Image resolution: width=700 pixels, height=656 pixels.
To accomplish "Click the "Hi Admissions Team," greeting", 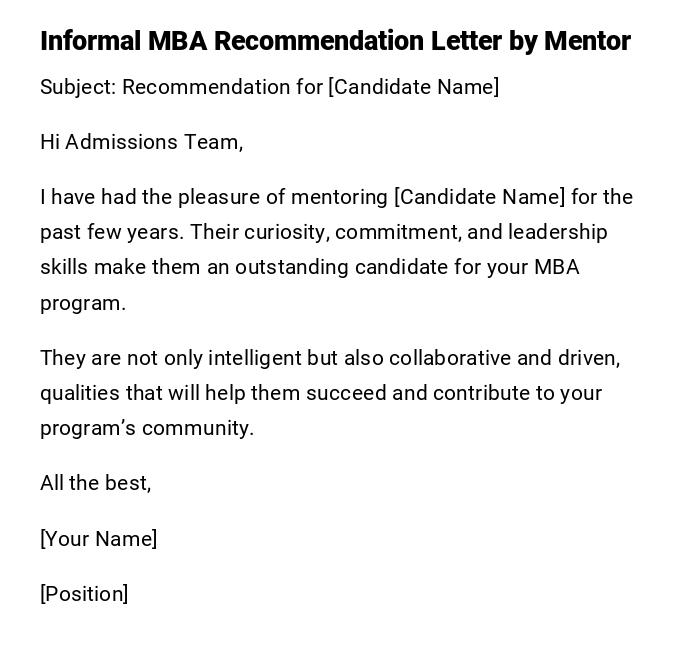I will pos(141,142).
